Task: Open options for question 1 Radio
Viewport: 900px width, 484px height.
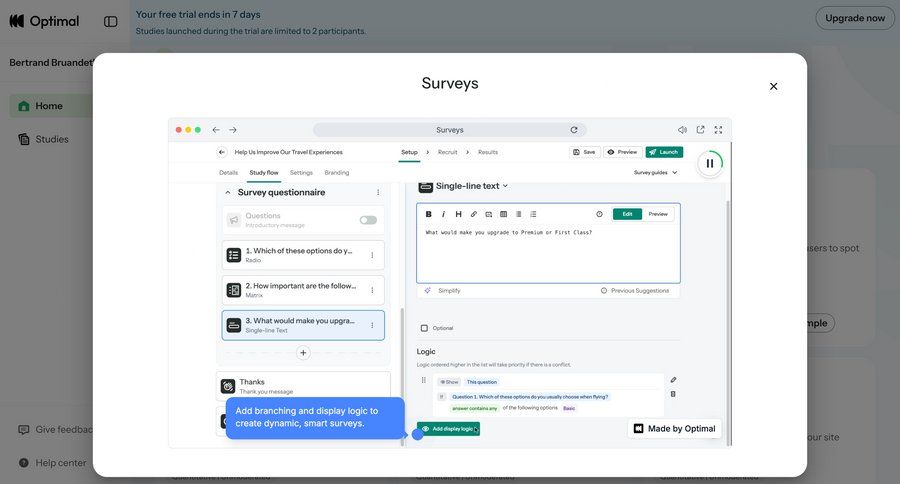Action: [372, 255]
